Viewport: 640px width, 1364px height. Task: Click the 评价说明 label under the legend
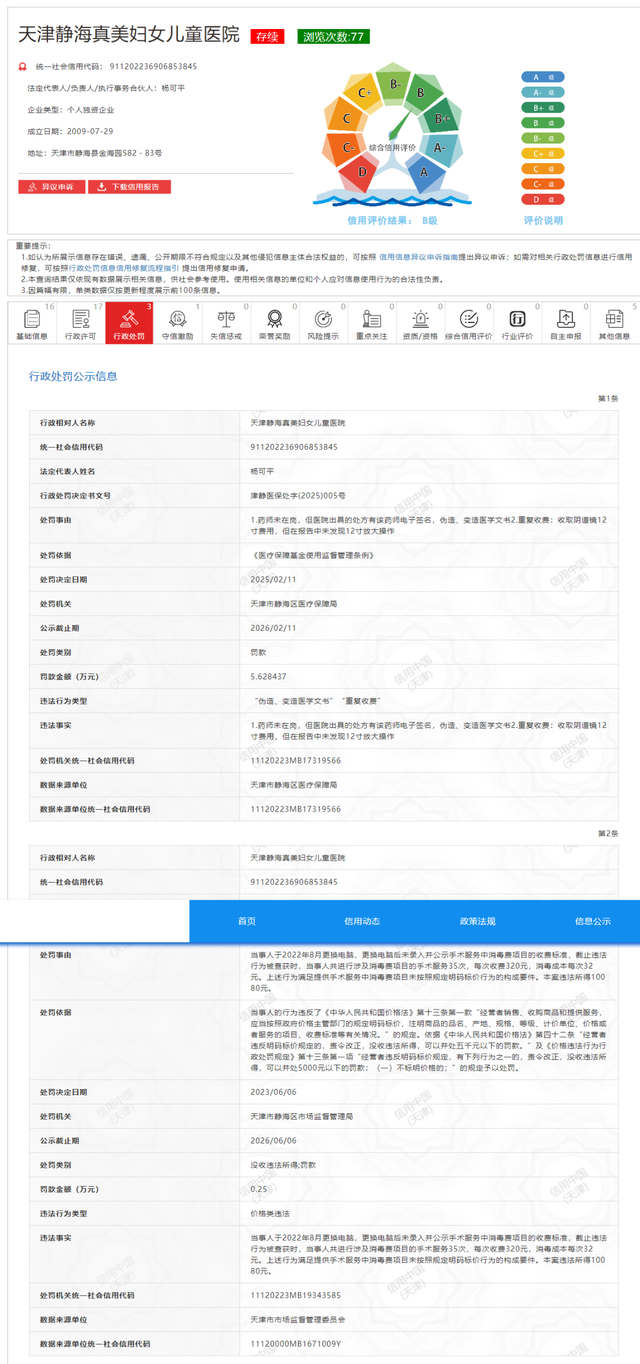[543, 221]
